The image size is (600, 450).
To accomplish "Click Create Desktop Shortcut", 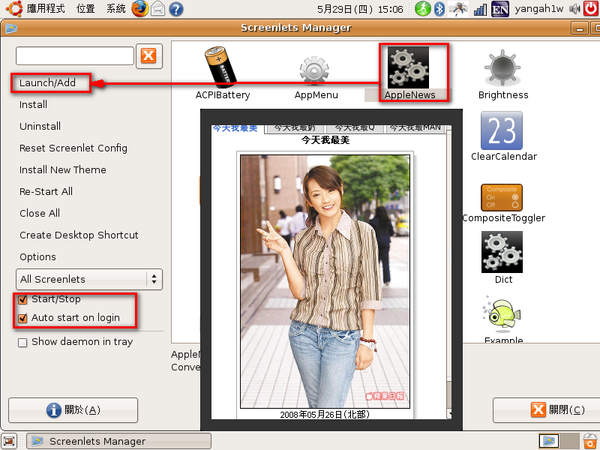I will pos(79,235).
